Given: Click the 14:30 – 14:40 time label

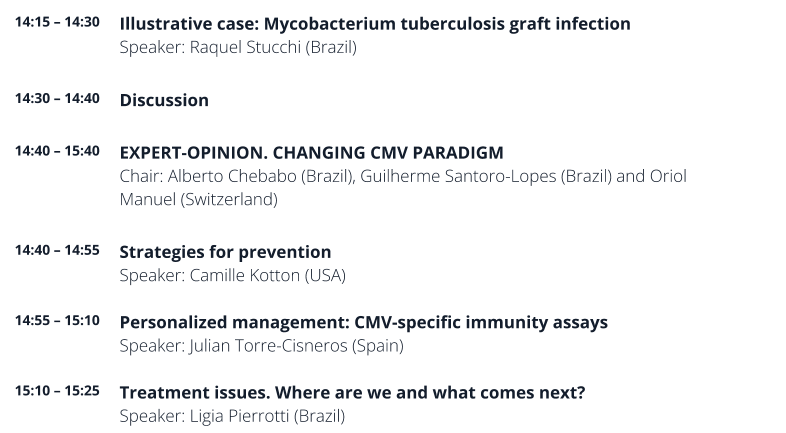Looking at the screenshot, I should click(x=57, y=99).
